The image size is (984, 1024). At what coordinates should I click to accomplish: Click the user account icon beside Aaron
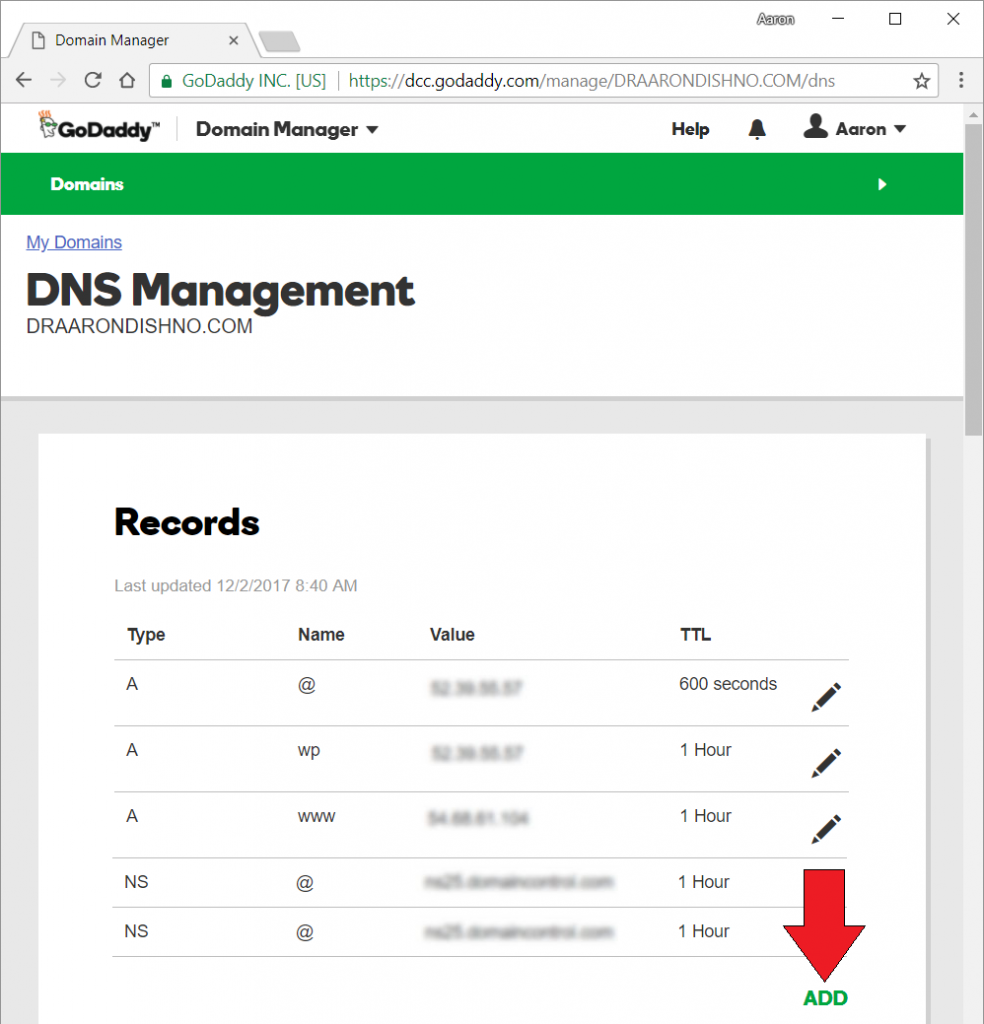tap(814, 127)
